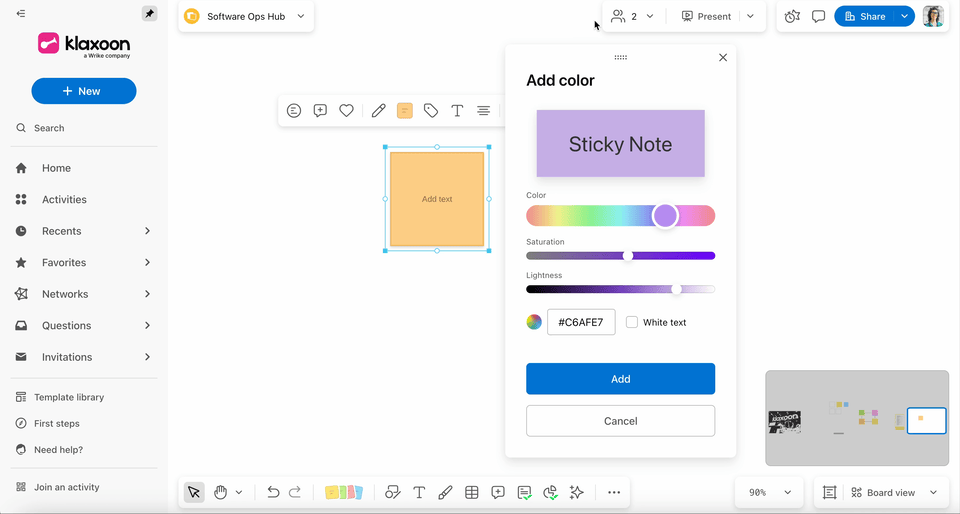Expand the Present options chevron
This screenshot has height=514, width=960.
click(751, 17)
